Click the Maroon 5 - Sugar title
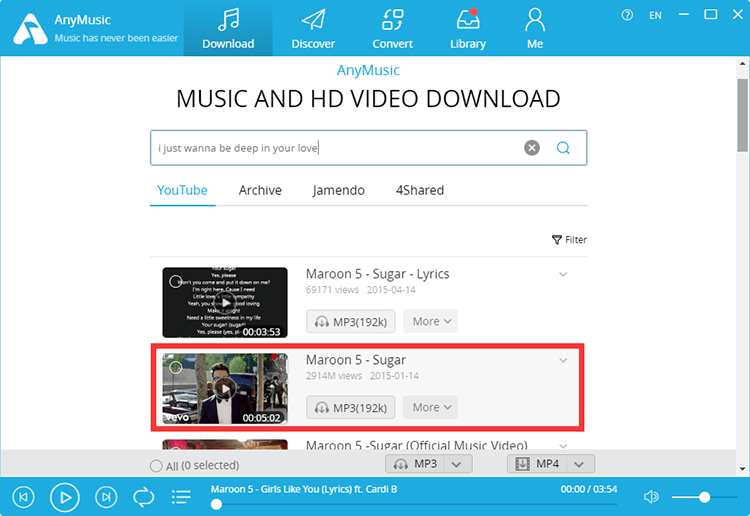 (x=356, y=360)
